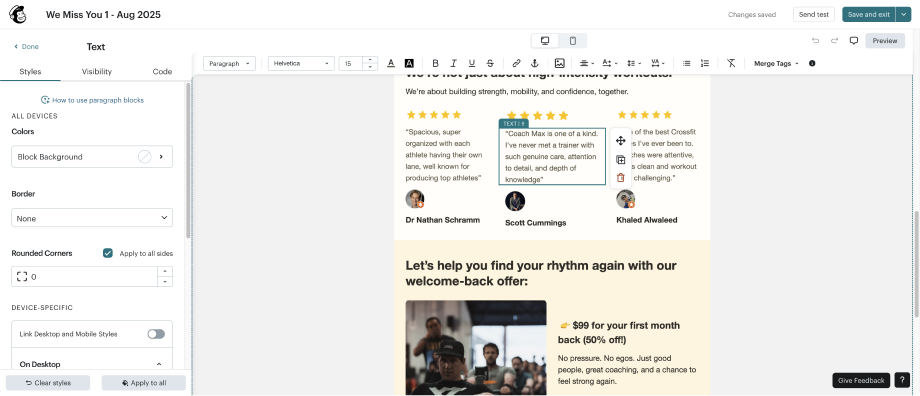The width and height of the screenshot is (920, 396).
Task: Click the name text Scott Cummings
Action: (x=536, y=223)
